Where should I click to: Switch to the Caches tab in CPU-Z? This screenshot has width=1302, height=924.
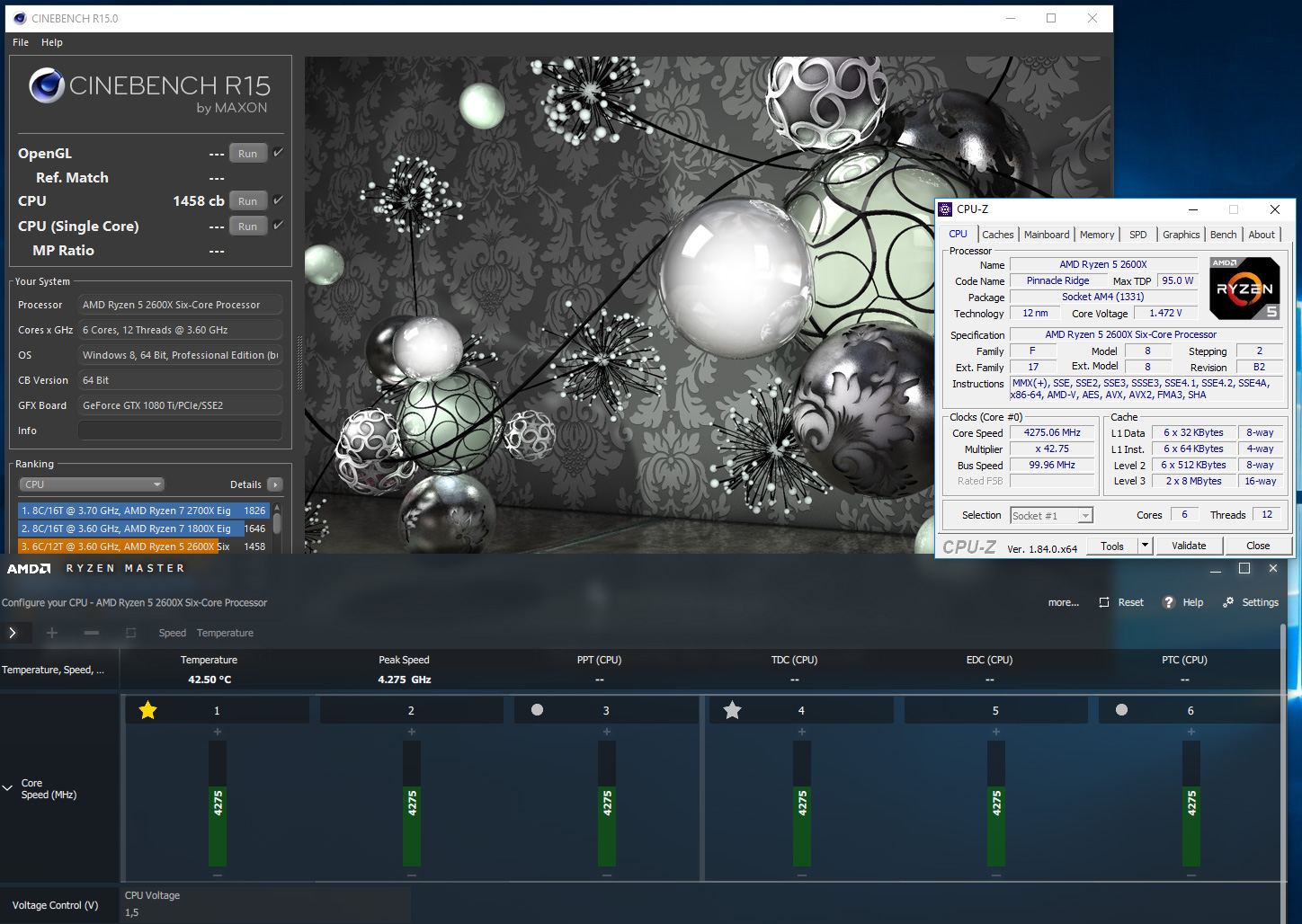click(x=997, y=235)
